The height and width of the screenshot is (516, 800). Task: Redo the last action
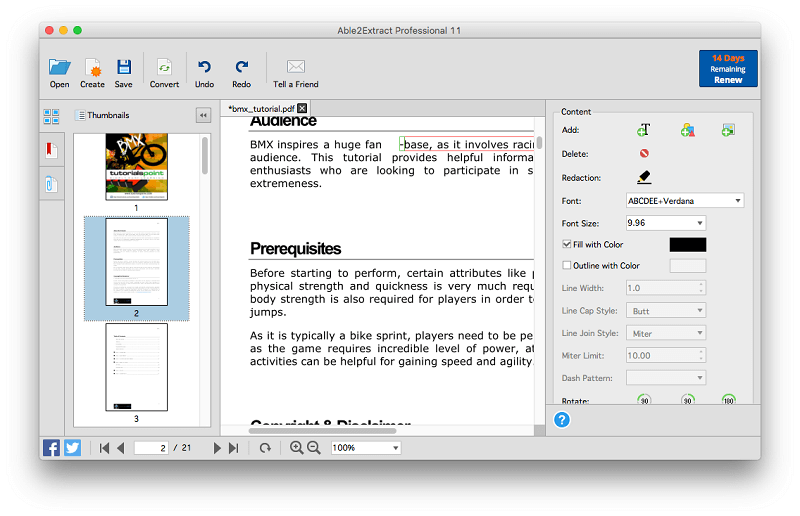point(241,67)
